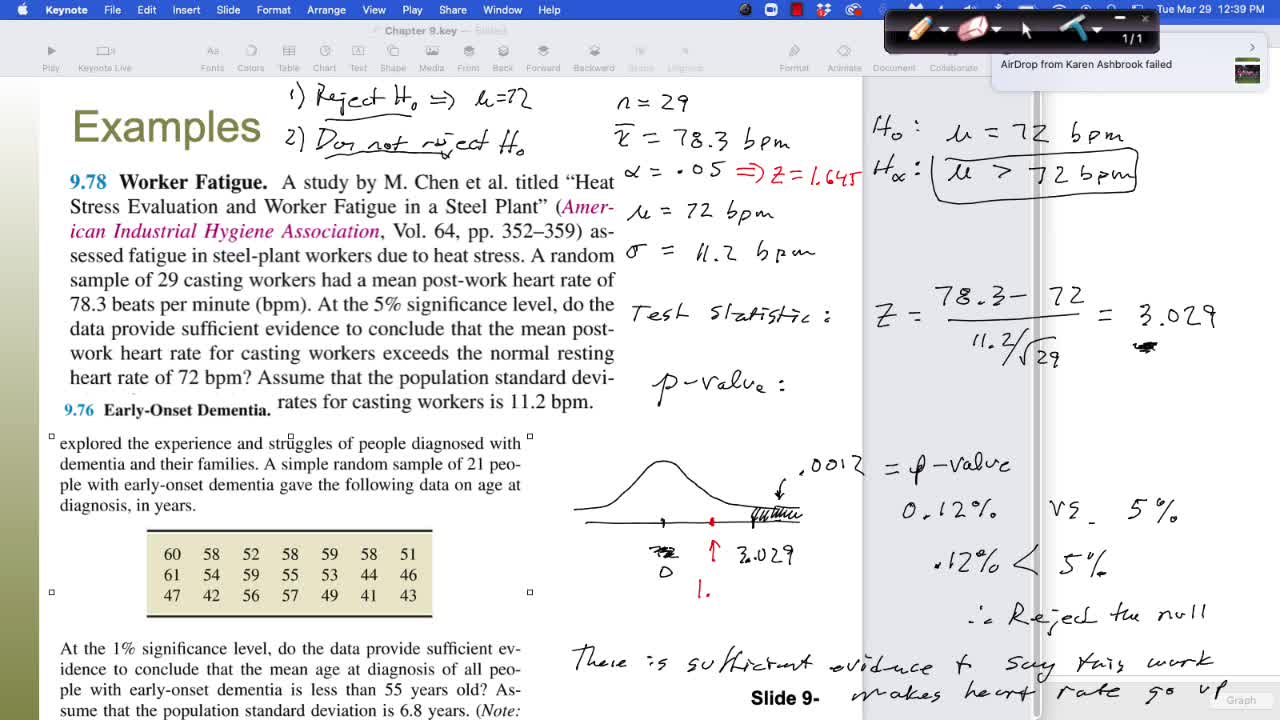
Task: Select the pencil tool in annotation palette
Action: 921,29
